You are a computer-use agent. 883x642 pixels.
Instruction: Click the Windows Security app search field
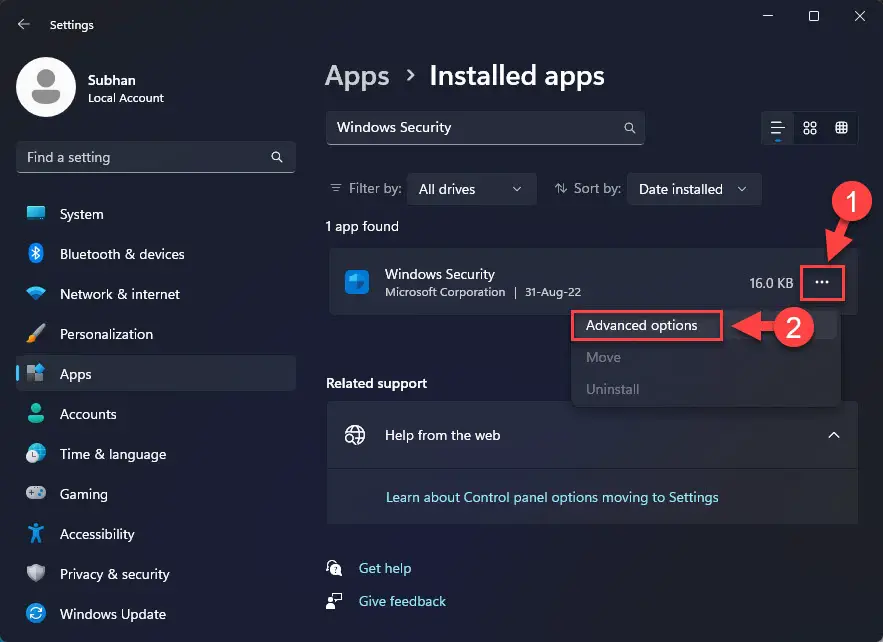[x=485, y=128]
